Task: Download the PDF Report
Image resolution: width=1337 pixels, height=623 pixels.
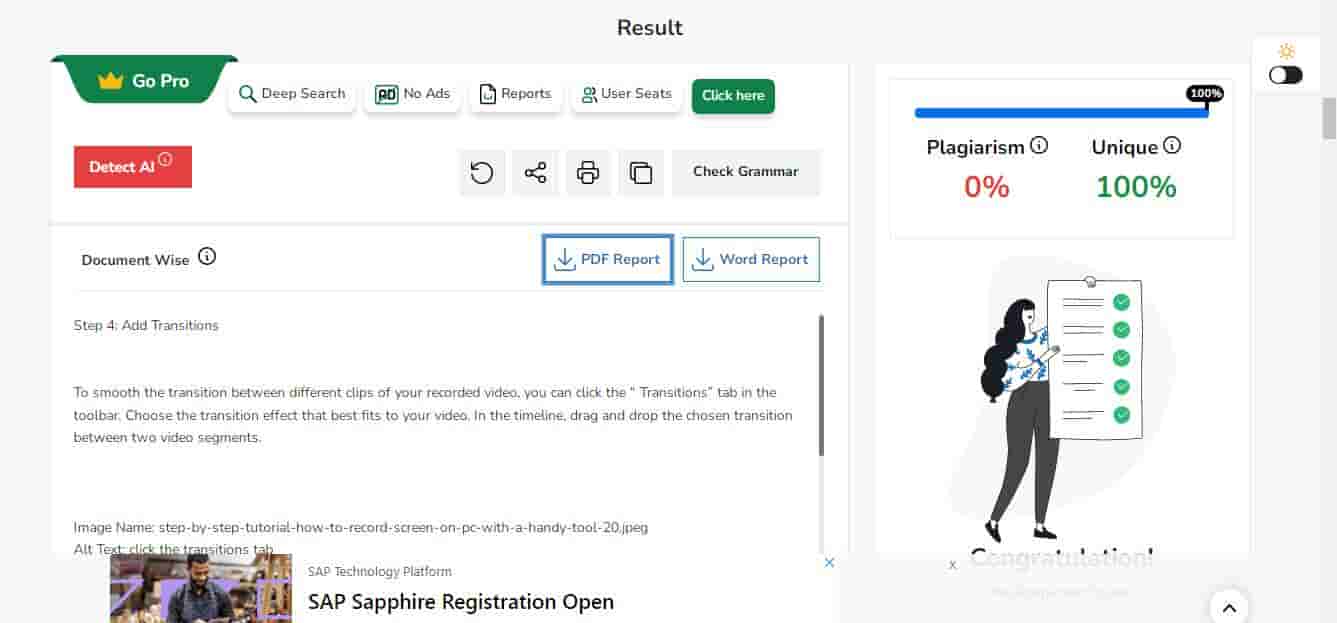Action: [x=608, y=259]
